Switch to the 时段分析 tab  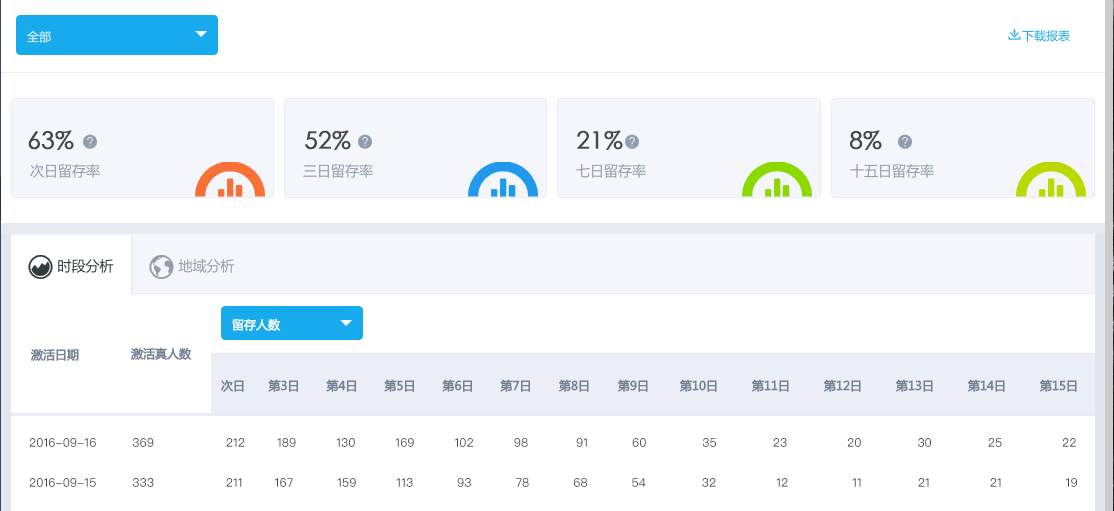71,267
